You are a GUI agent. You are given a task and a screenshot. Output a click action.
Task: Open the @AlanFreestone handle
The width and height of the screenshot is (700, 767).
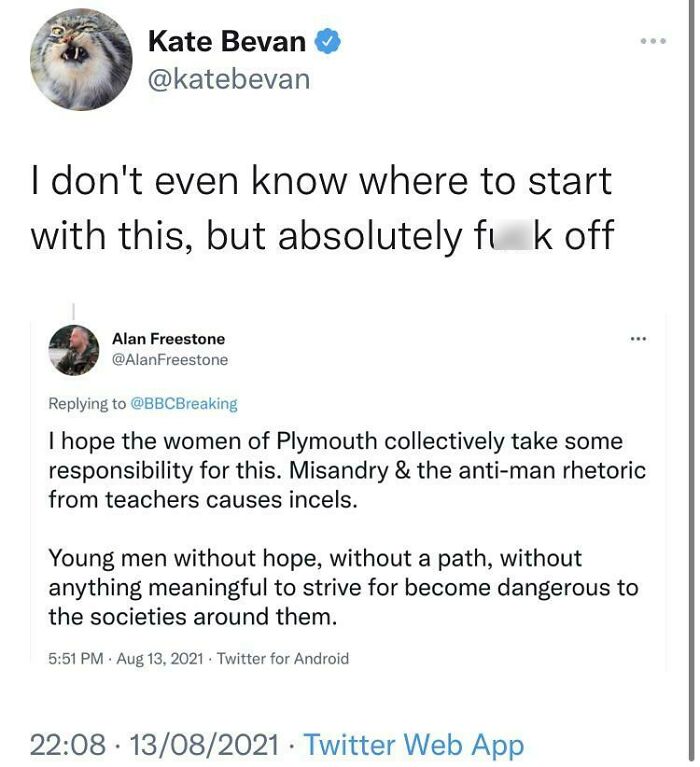[170, 359]
